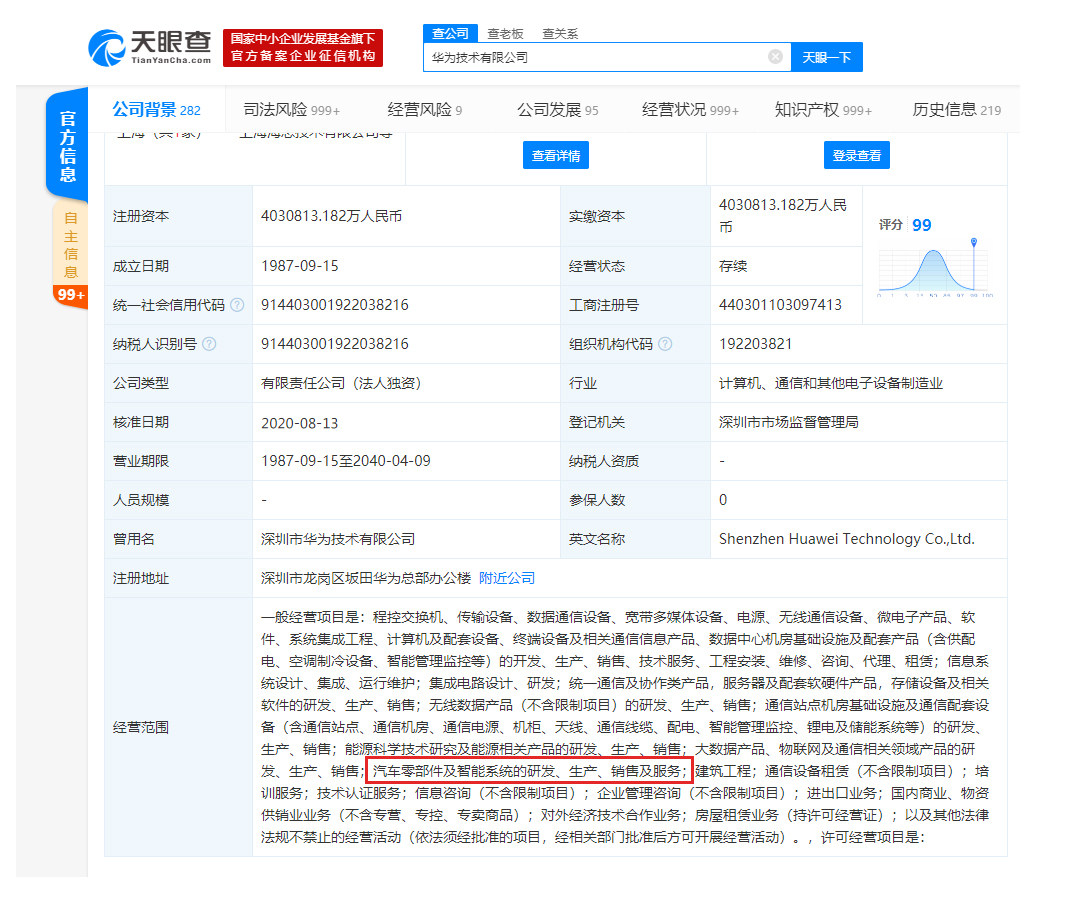Click the 登录查看 button
Screen dimensions: 1080x900
[x=857, y=155]
